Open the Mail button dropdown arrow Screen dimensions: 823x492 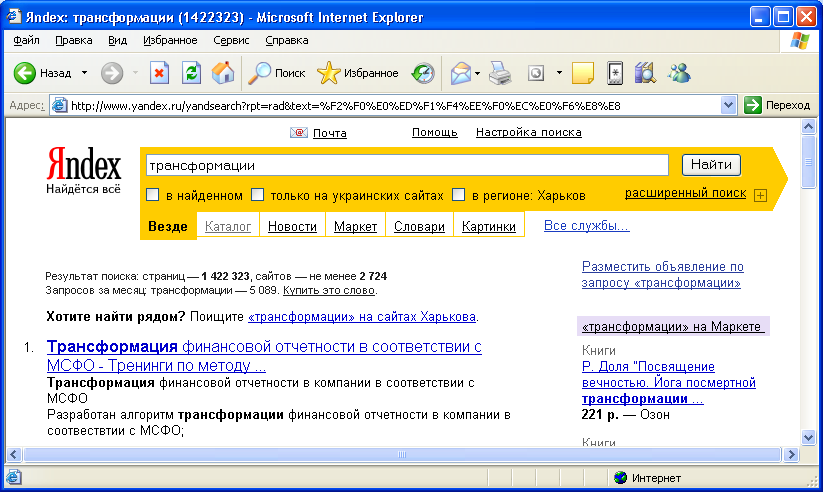point(477,73)
